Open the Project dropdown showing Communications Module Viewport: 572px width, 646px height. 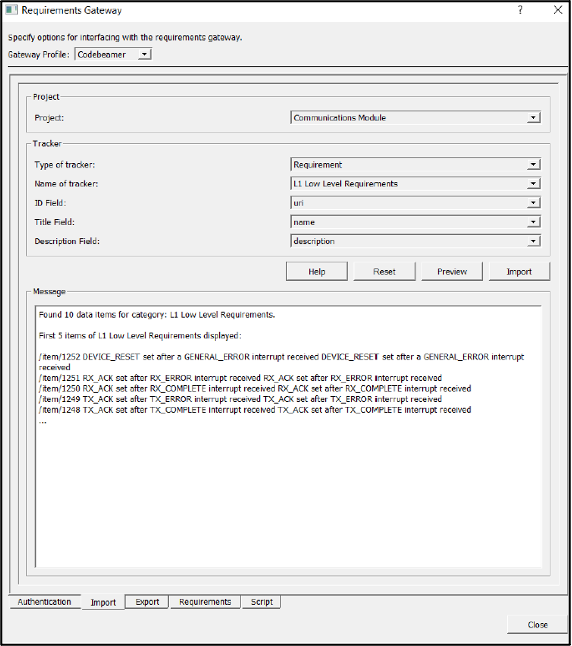[x=415, y=118]
